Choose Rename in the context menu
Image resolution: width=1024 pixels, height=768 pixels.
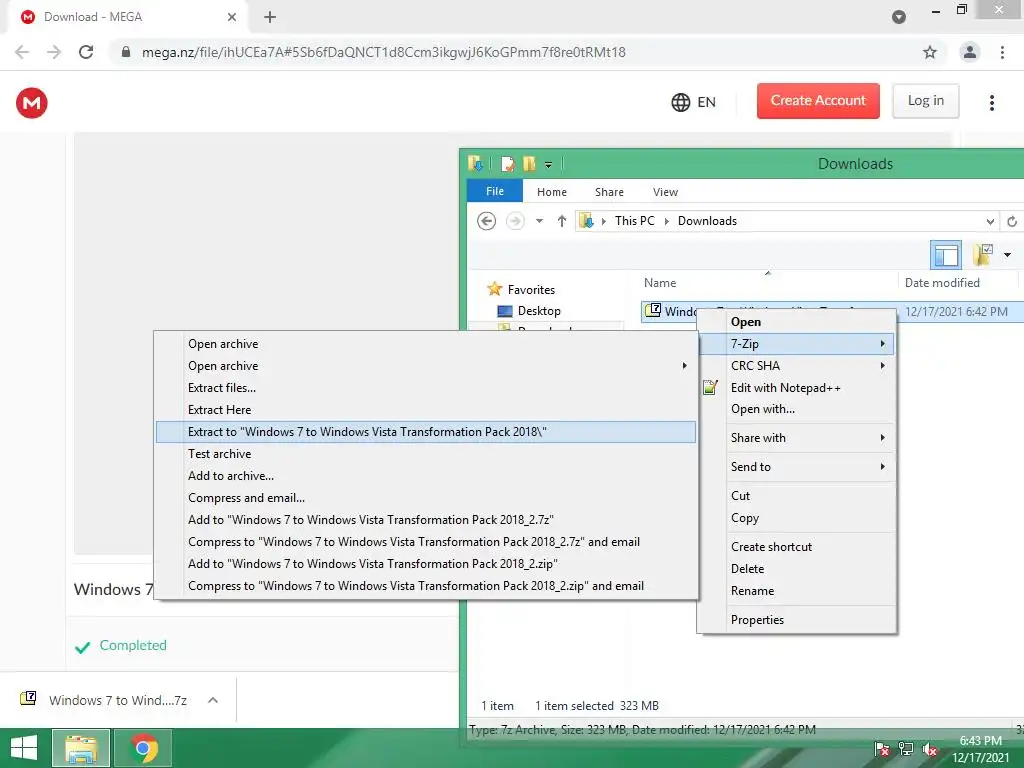[796, 591]
